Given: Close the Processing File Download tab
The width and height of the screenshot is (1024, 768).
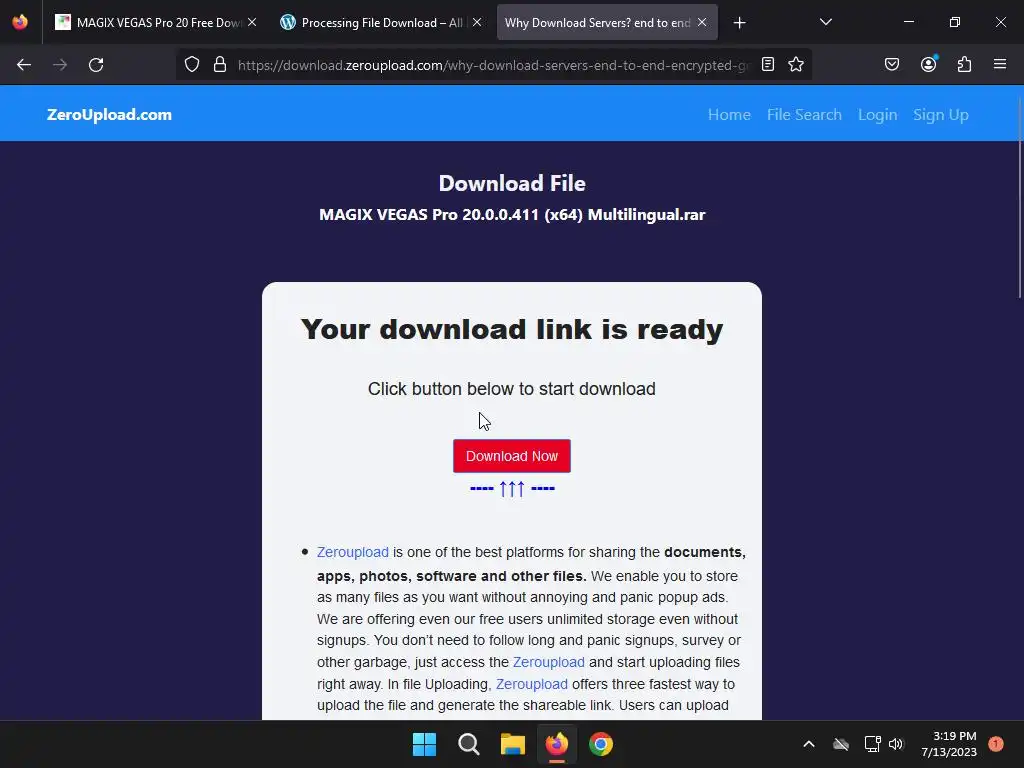Looking at the screenshot, I should click(477, 23).
